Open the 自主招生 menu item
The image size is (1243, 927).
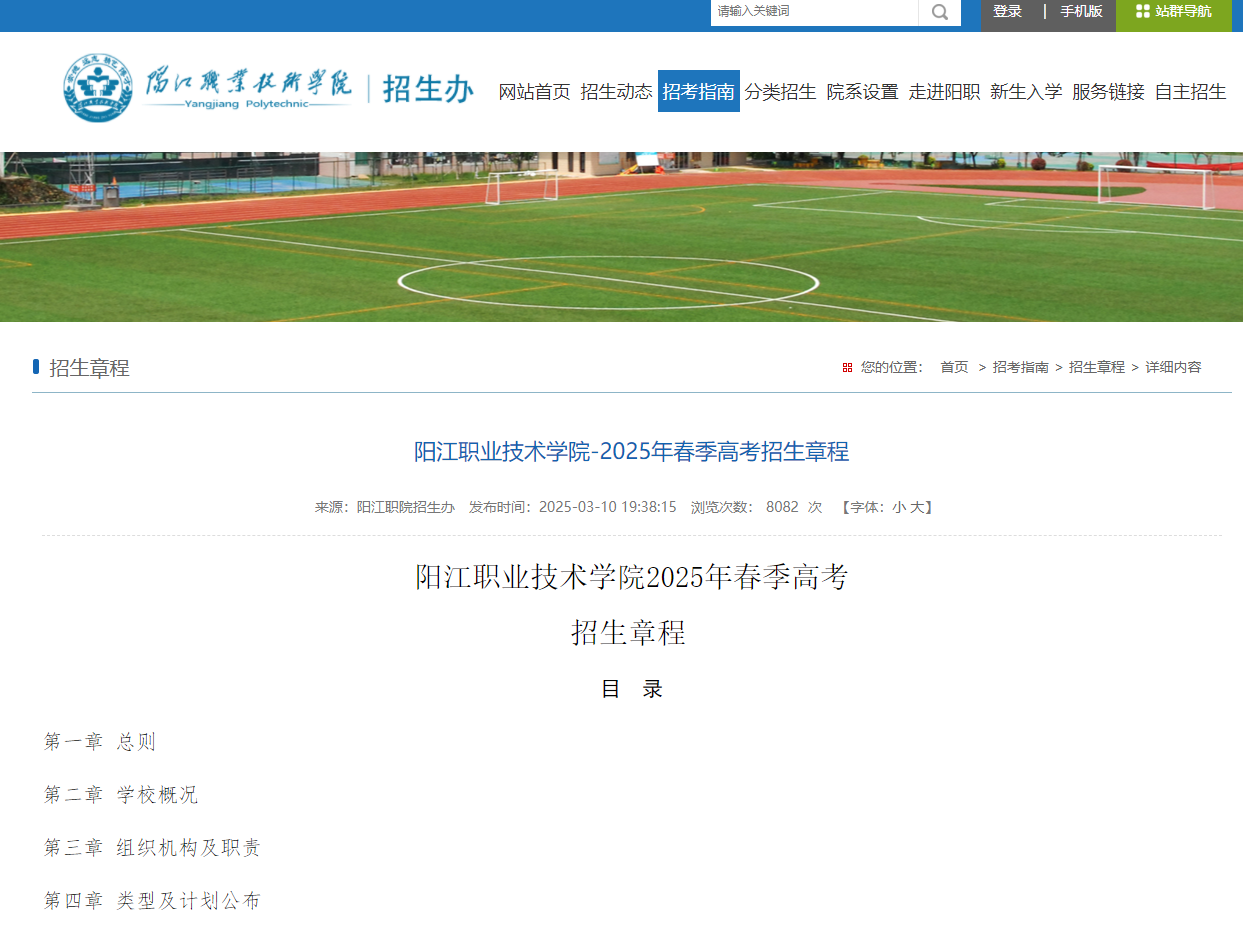[x=1189, y=91]
